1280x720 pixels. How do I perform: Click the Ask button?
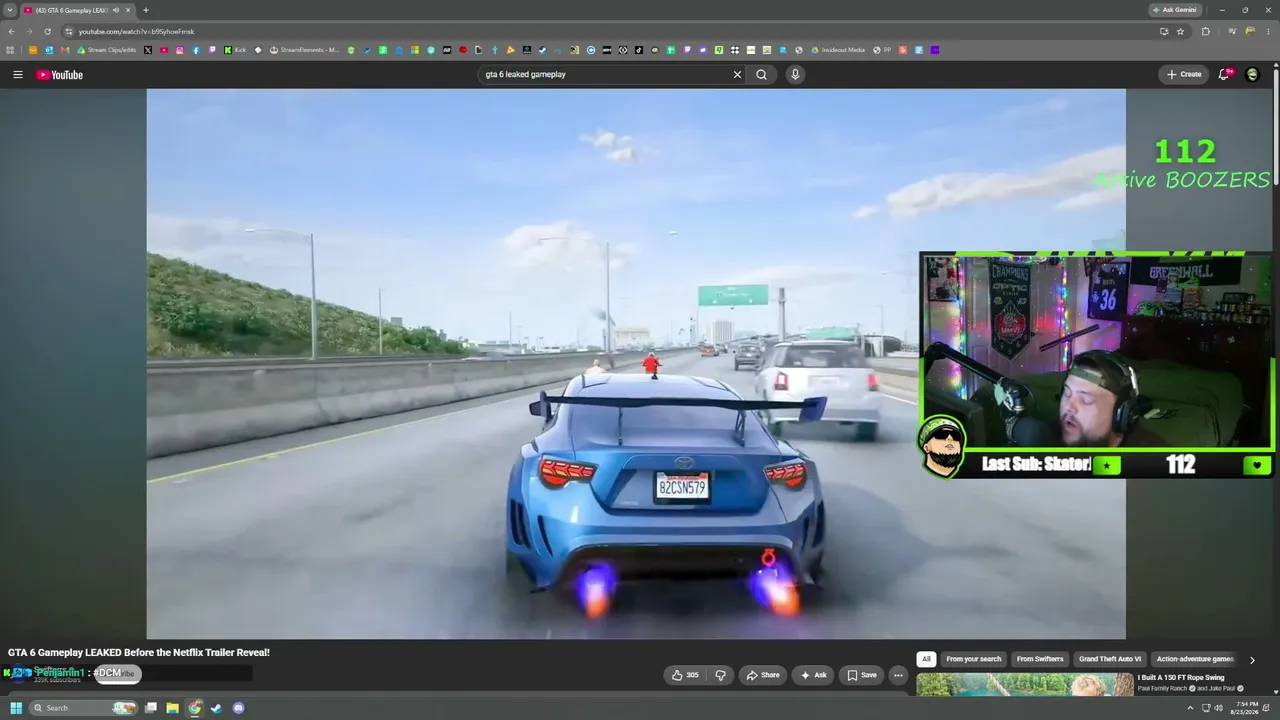813,675
